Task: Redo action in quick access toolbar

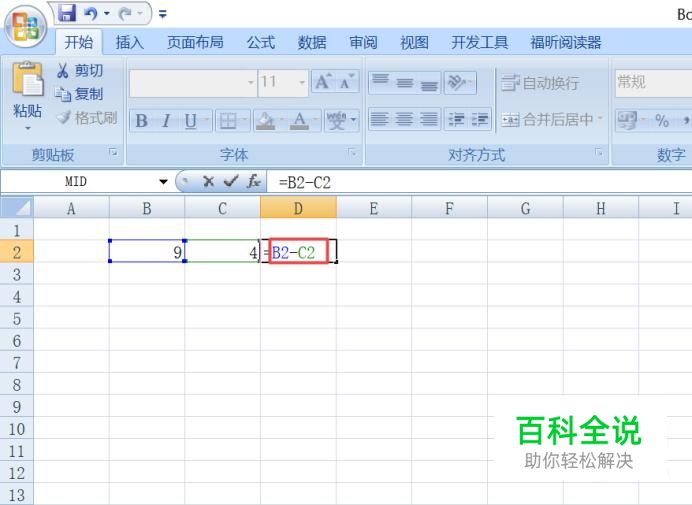Action: (124, 14)
